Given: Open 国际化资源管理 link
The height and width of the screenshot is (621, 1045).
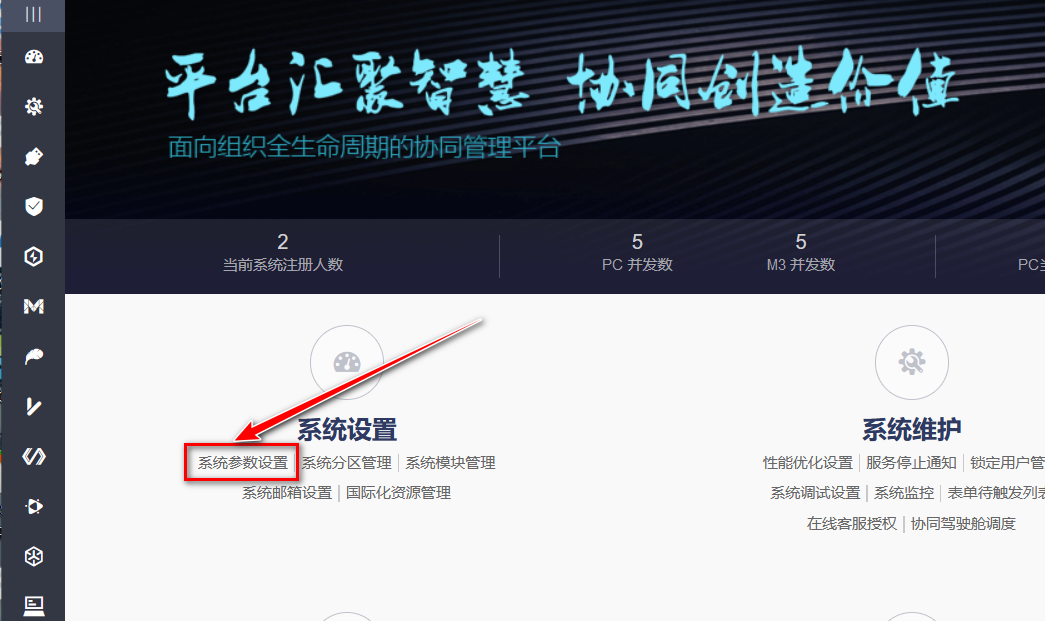Looking at the screenshot, I should (x=399, y=493).
